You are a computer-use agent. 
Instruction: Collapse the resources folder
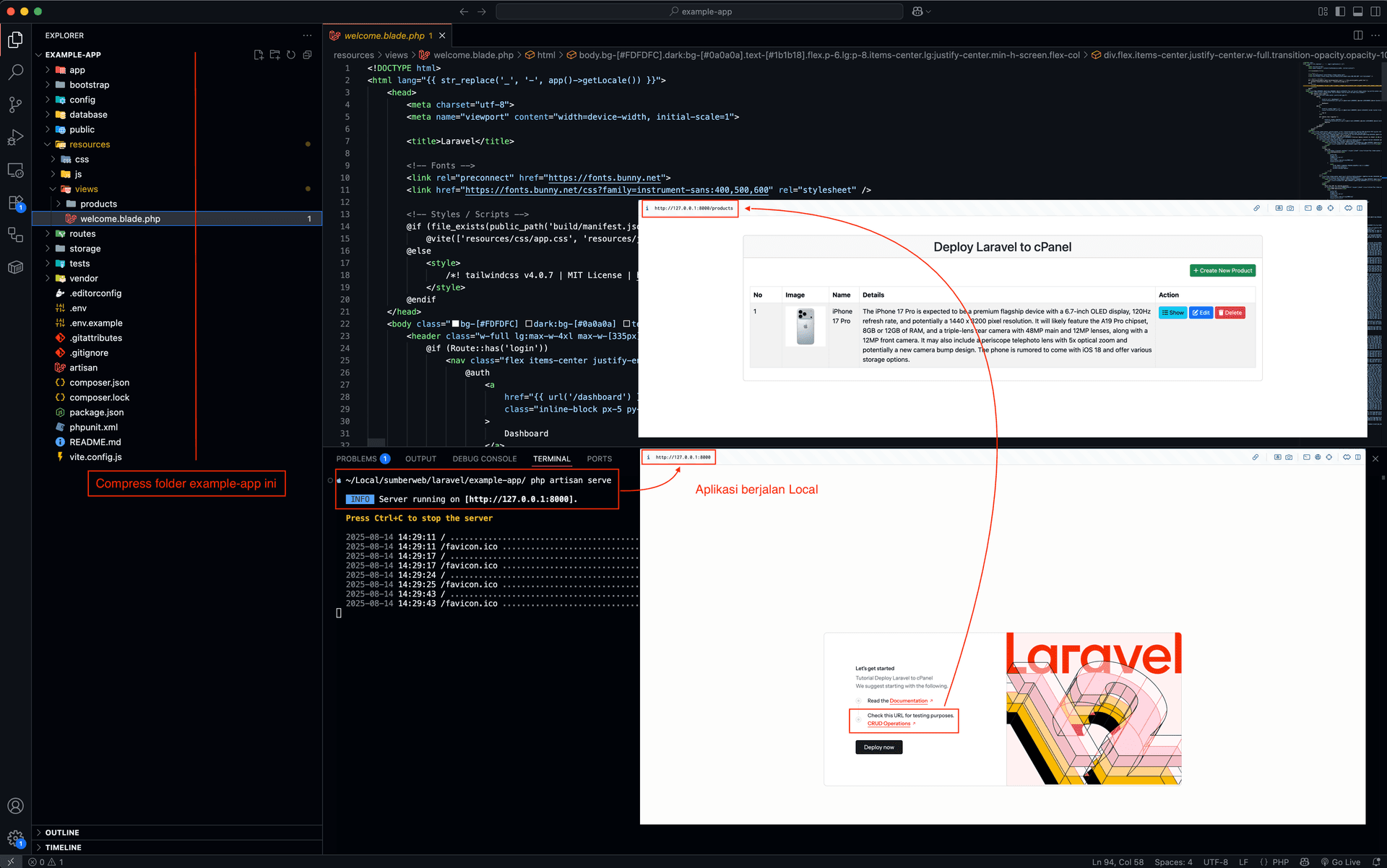point(90,144)
